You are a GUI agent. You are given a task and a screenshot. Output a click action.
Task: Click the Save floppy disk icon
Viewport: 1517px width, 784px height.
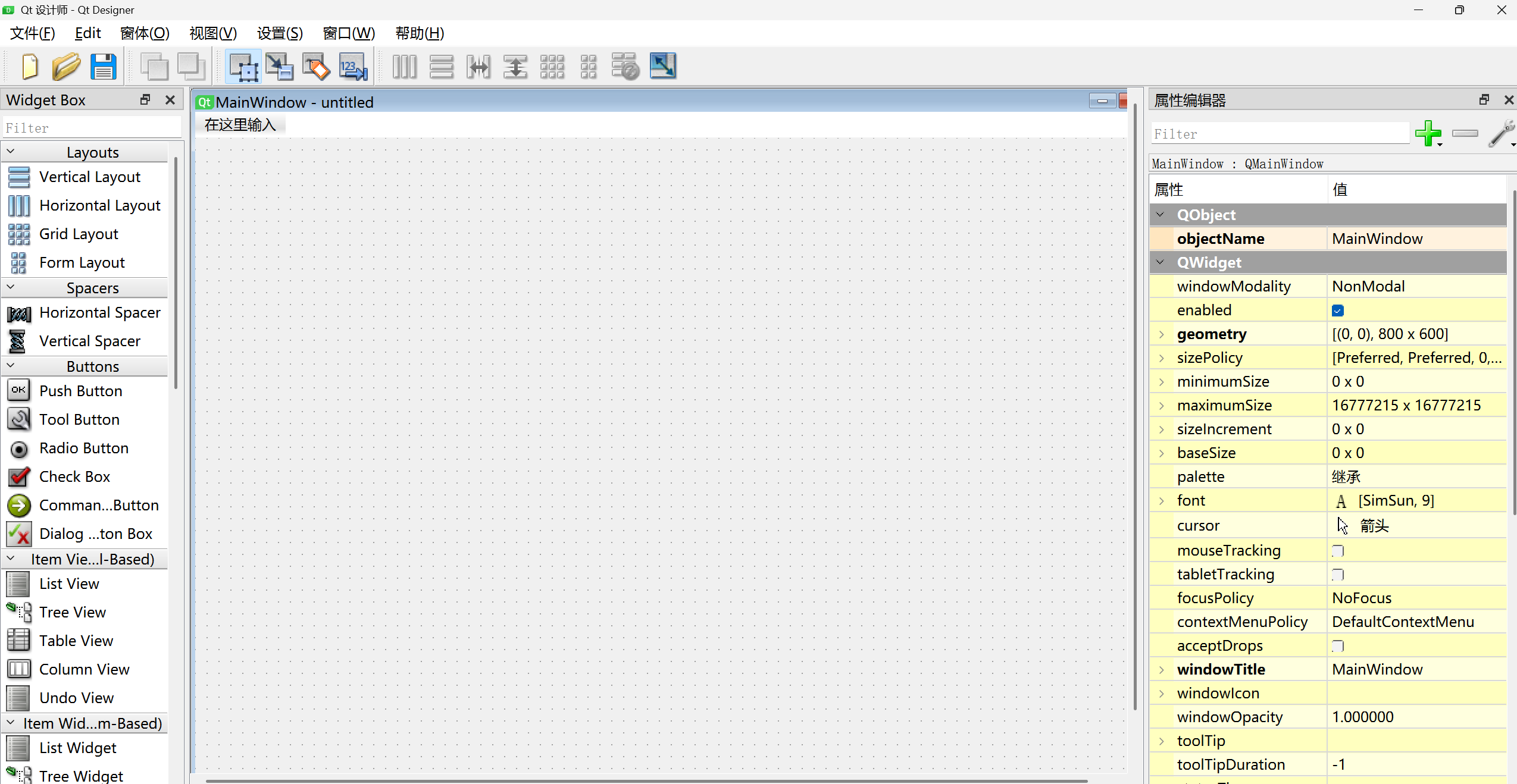tap(103, 66)
